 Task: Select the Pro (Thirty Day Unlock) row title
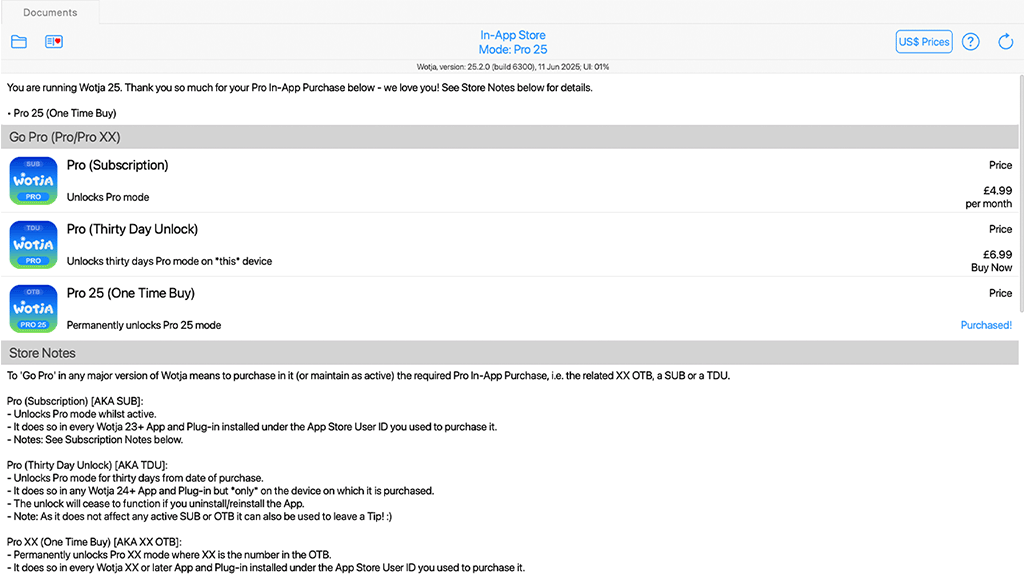click(132, 229)
